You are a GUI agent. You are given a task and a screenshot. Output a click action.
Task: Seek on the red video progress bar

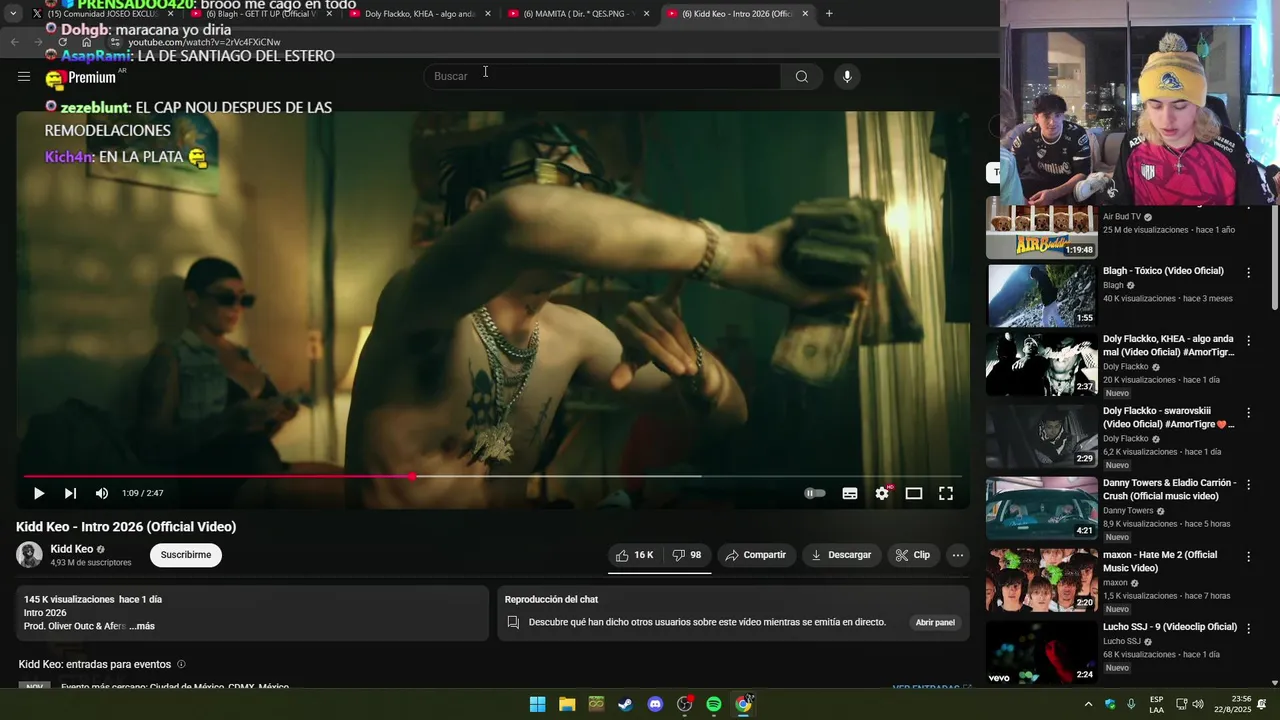coord(493,476)
